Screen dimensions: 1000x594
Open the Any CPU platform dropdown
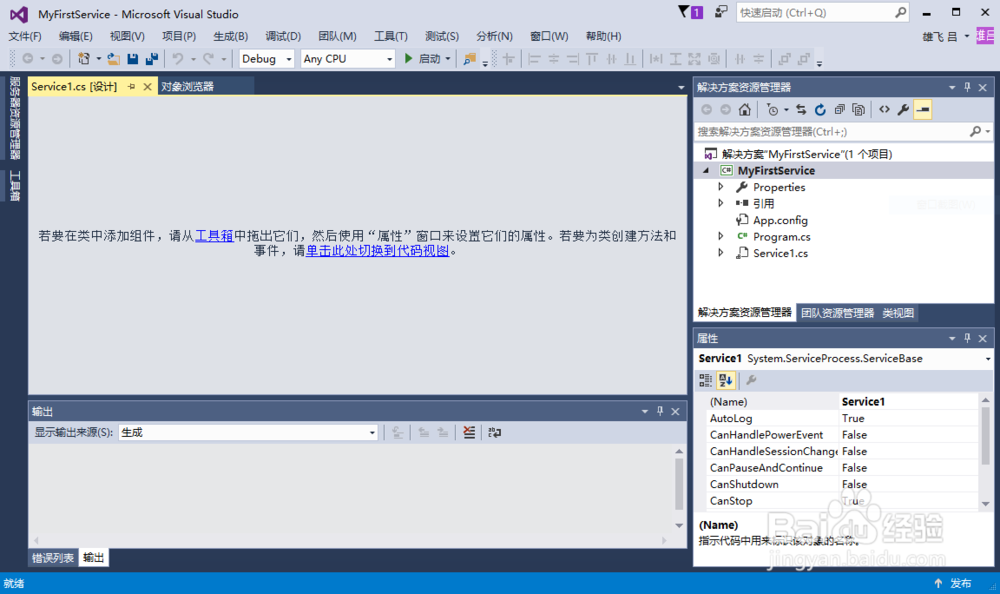388,58
